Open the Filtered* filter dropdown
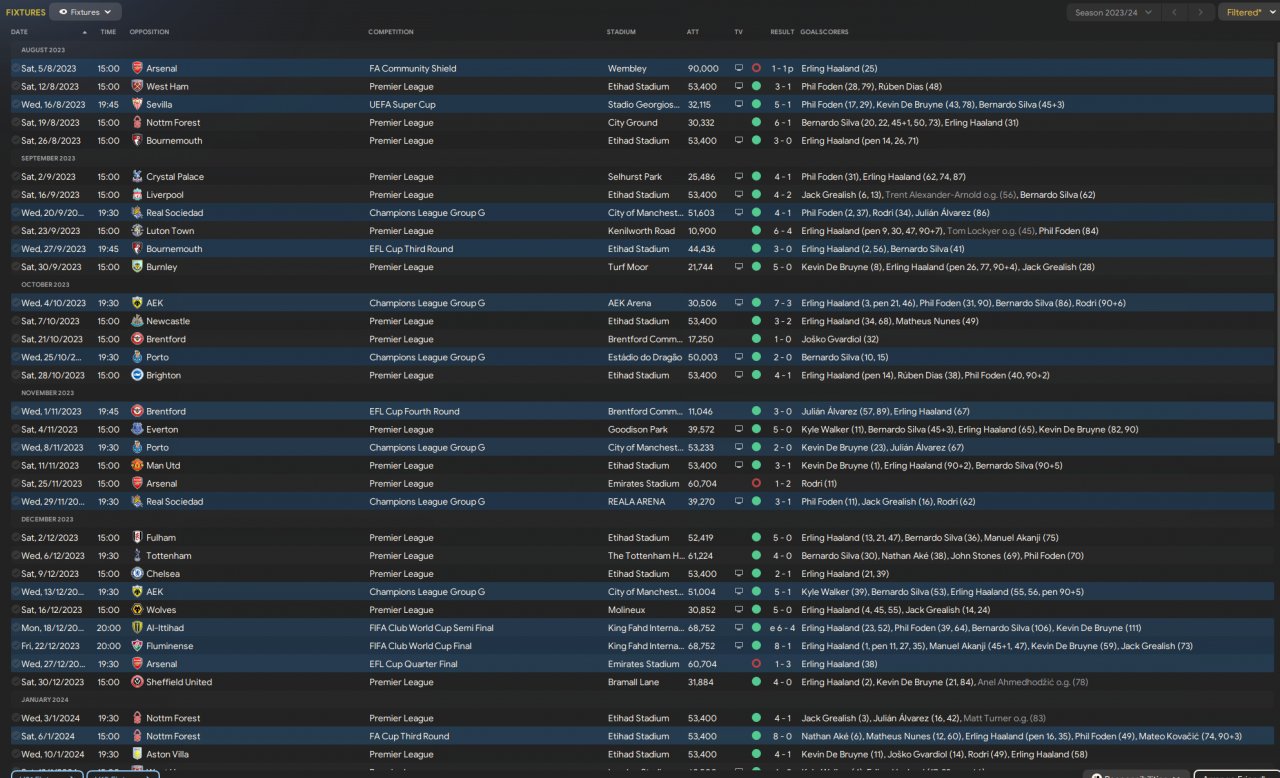 coord(1248,12)
